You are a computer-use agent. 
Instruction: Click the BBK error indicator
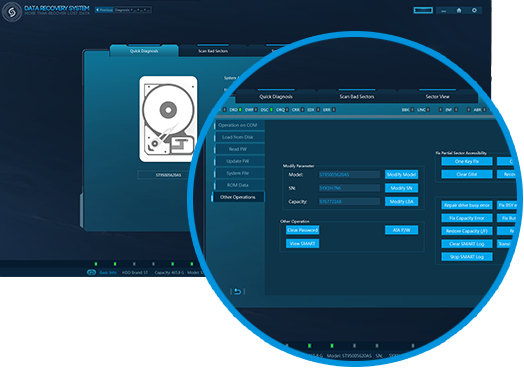coord(408,110)
